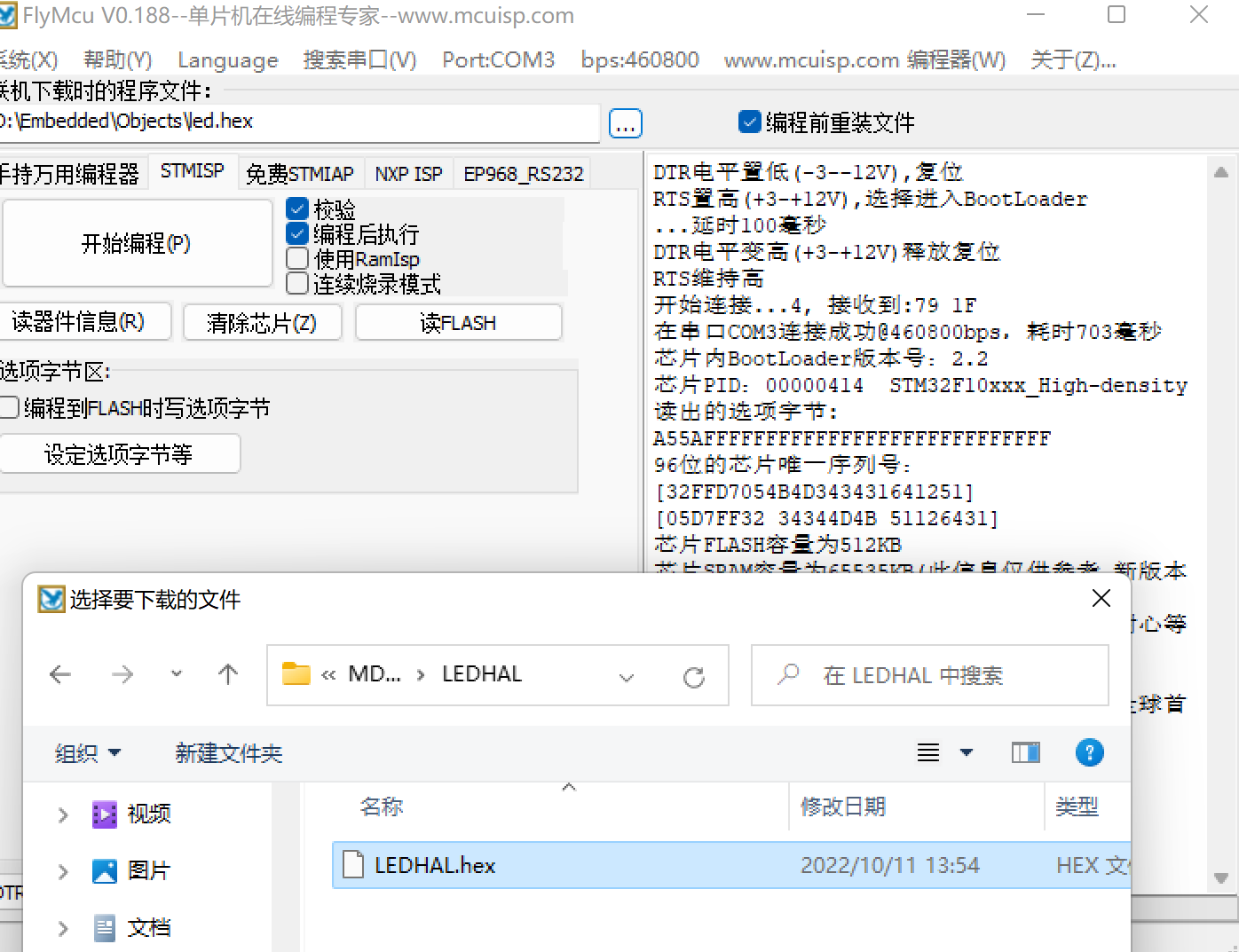This screenshot has width=1239, height=952.
Task: Toggle 编程前重装文件 checkbox
Action: [750, 122]
